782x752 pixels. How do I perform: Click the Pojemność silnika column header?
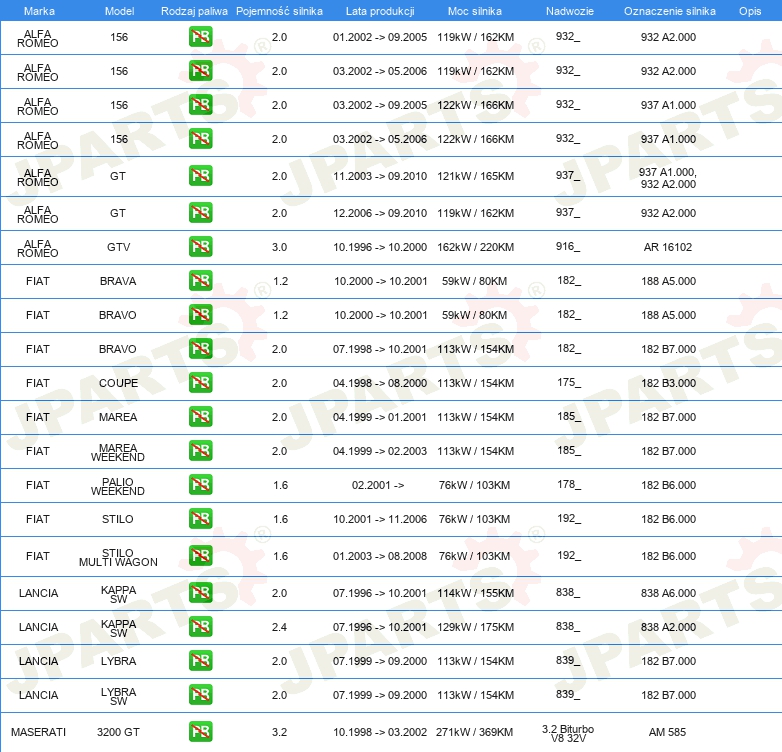(x=279, y=11)
